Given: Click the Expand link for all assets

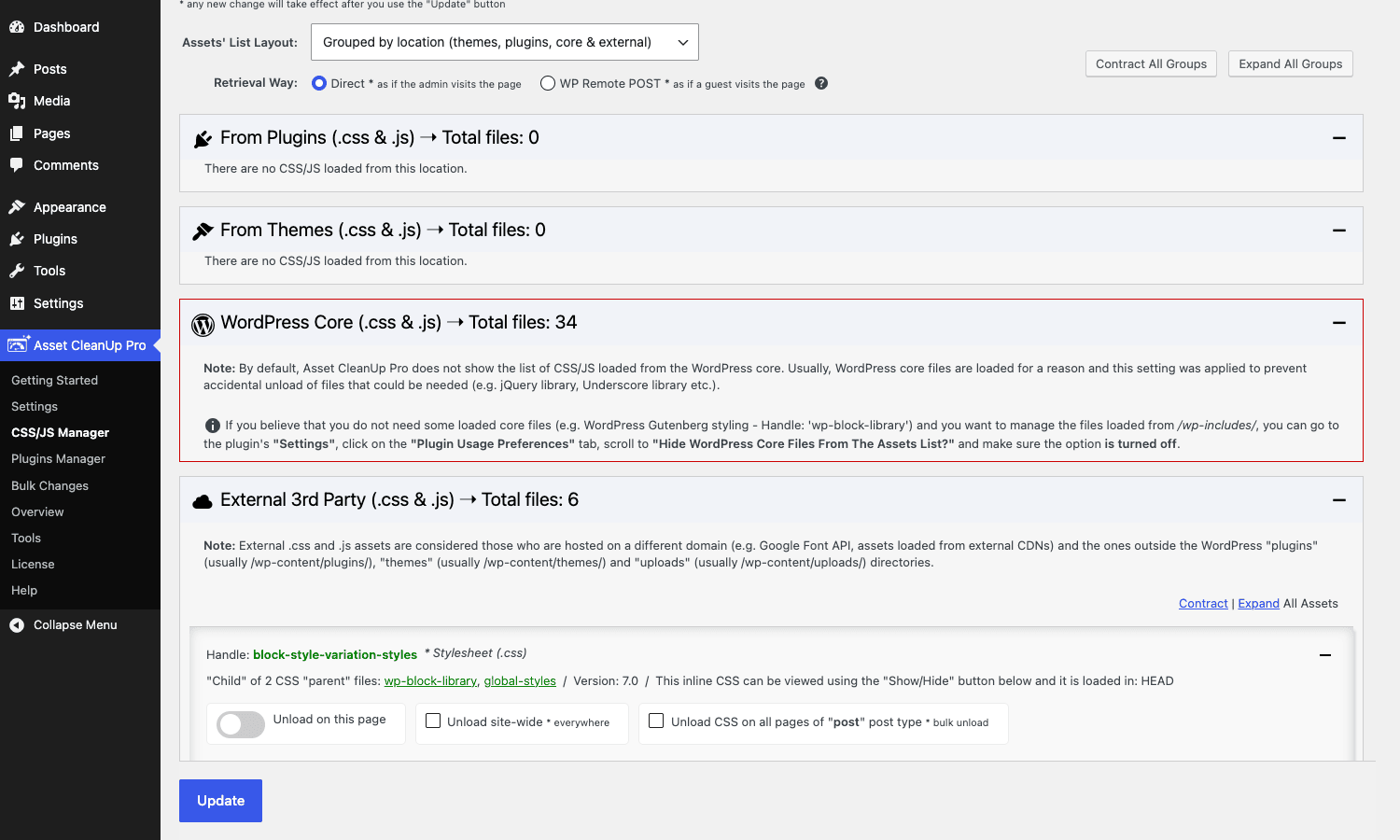Looking at the screenshot, I should click(1258, 604).
